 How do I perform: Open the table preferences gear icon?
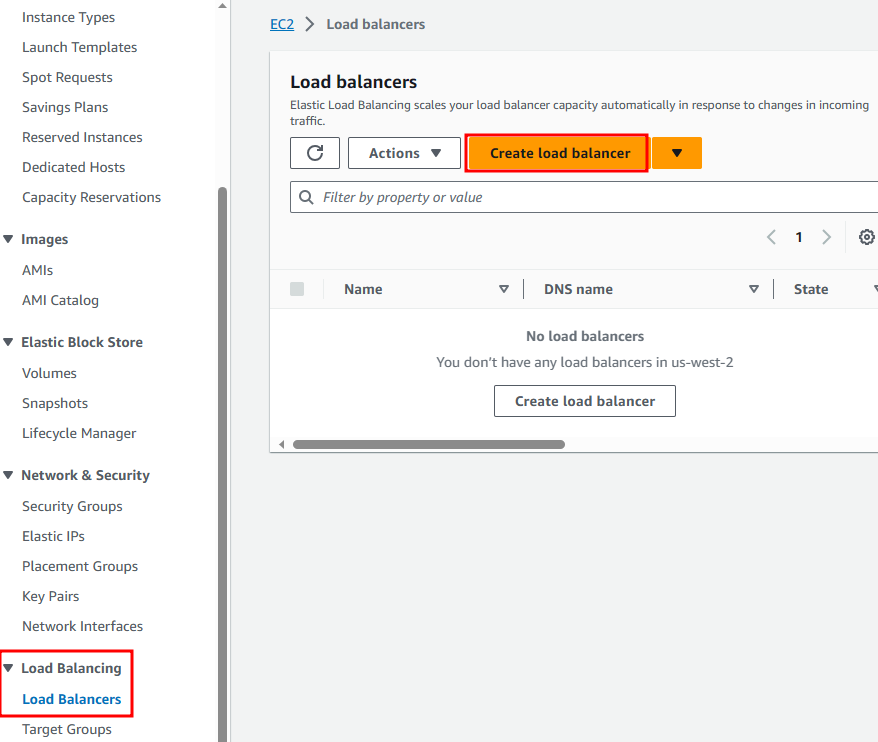pos(866,237)
